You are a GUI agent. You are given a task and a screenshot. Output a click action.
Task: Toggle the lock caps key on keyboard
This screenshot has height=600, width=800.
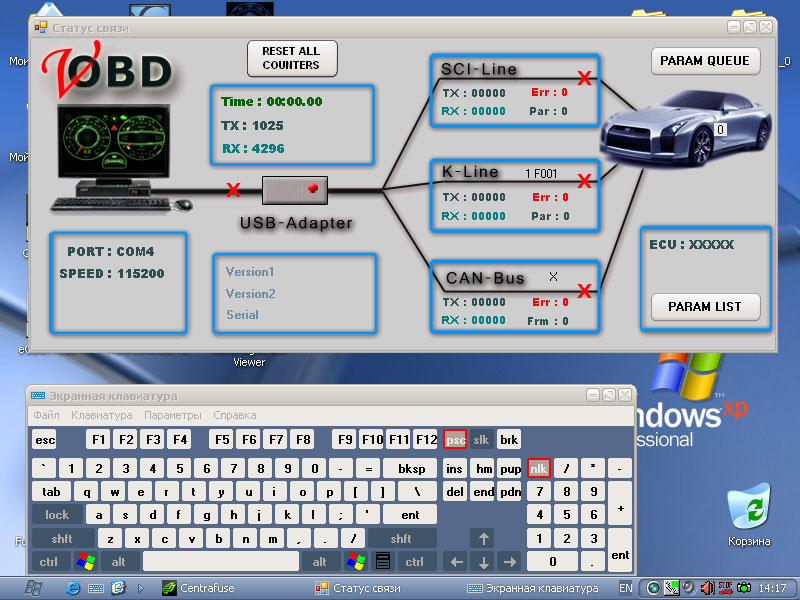pos(57,514)
